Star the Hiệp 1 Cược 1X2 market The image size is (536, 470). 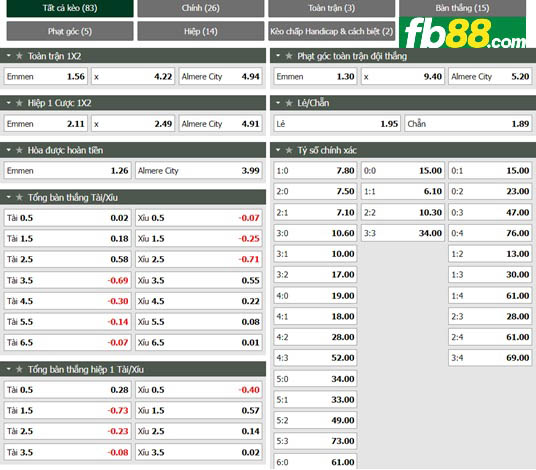(x=19, y=103)
